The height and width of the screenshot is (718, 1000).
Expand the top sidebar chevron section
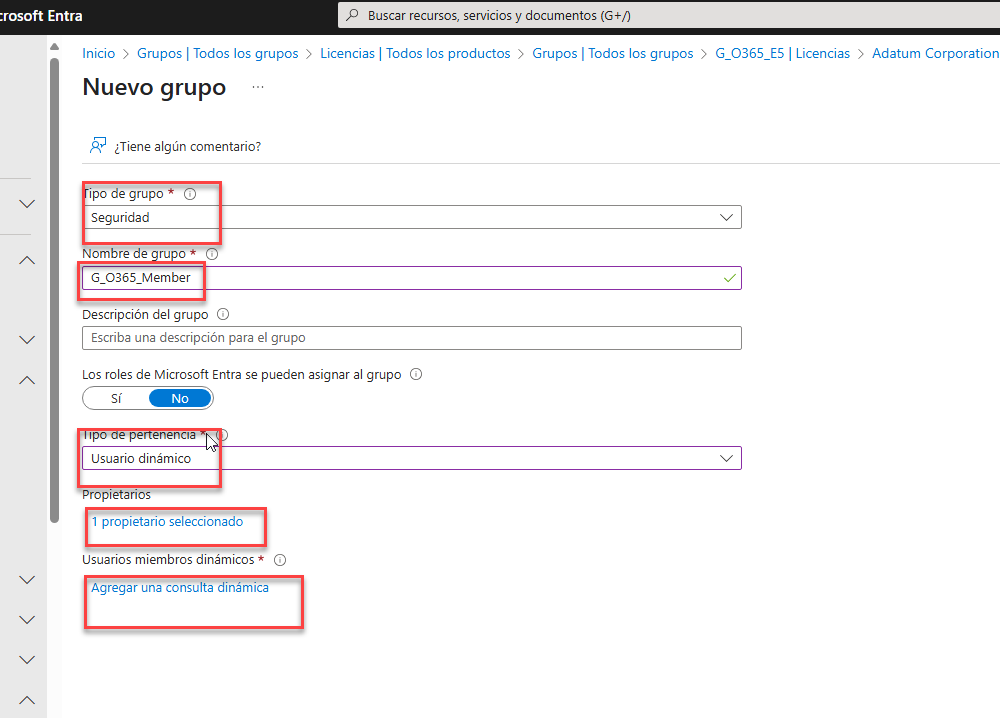tap(27, 204)
